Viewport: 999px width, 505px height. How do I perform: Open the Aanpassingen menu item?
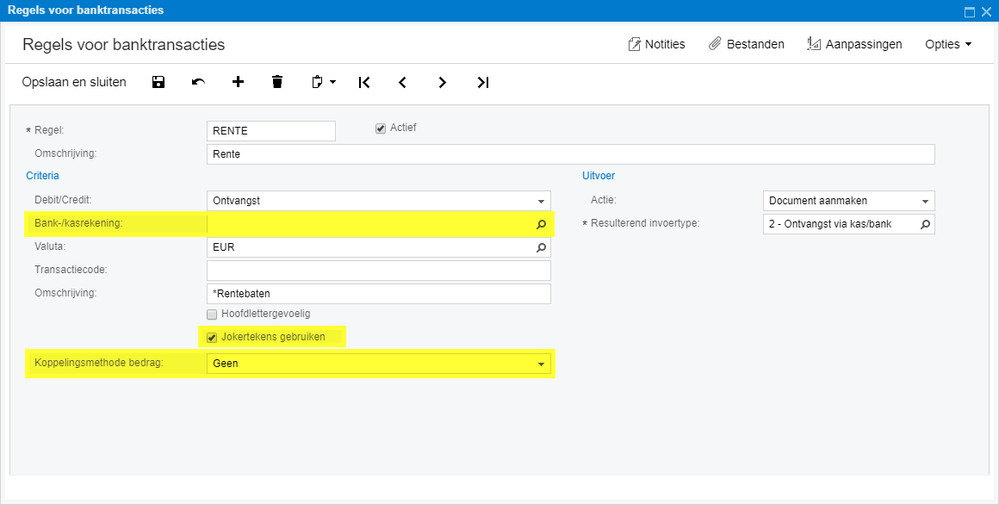click(855, 44)
